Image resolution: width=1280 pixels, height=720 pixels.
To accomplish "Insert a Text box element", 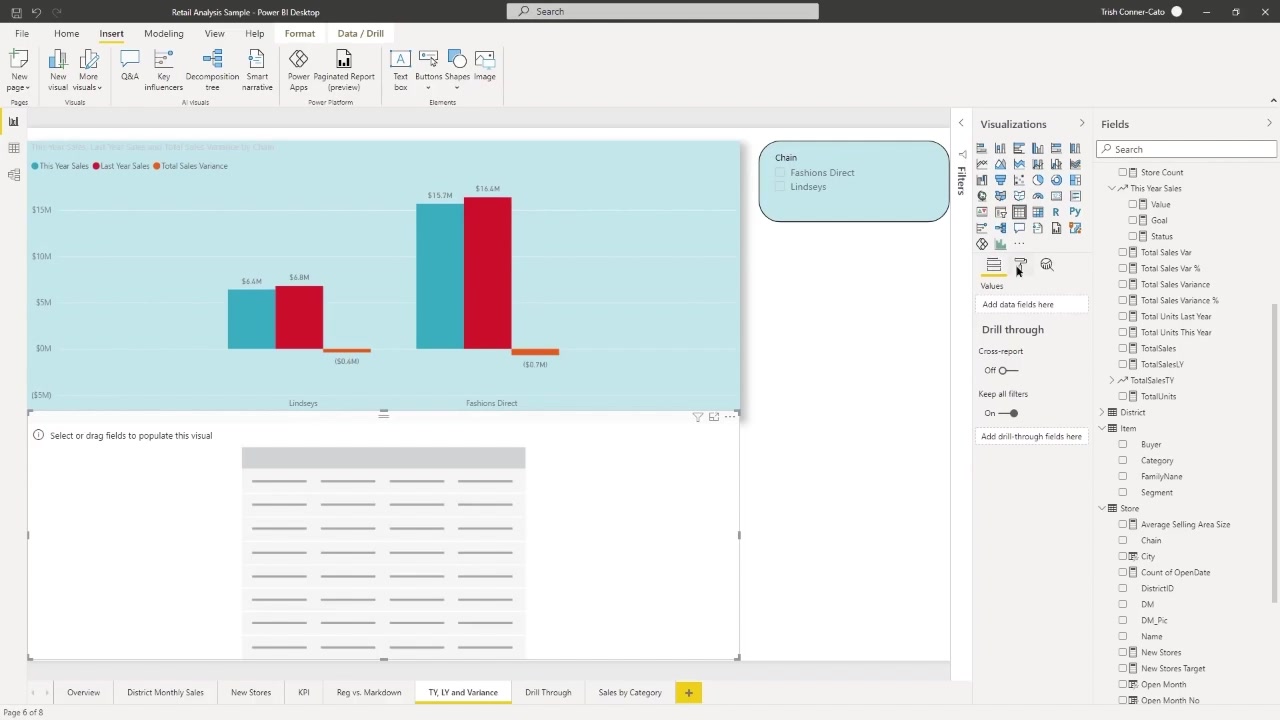I will click(400, 70).
